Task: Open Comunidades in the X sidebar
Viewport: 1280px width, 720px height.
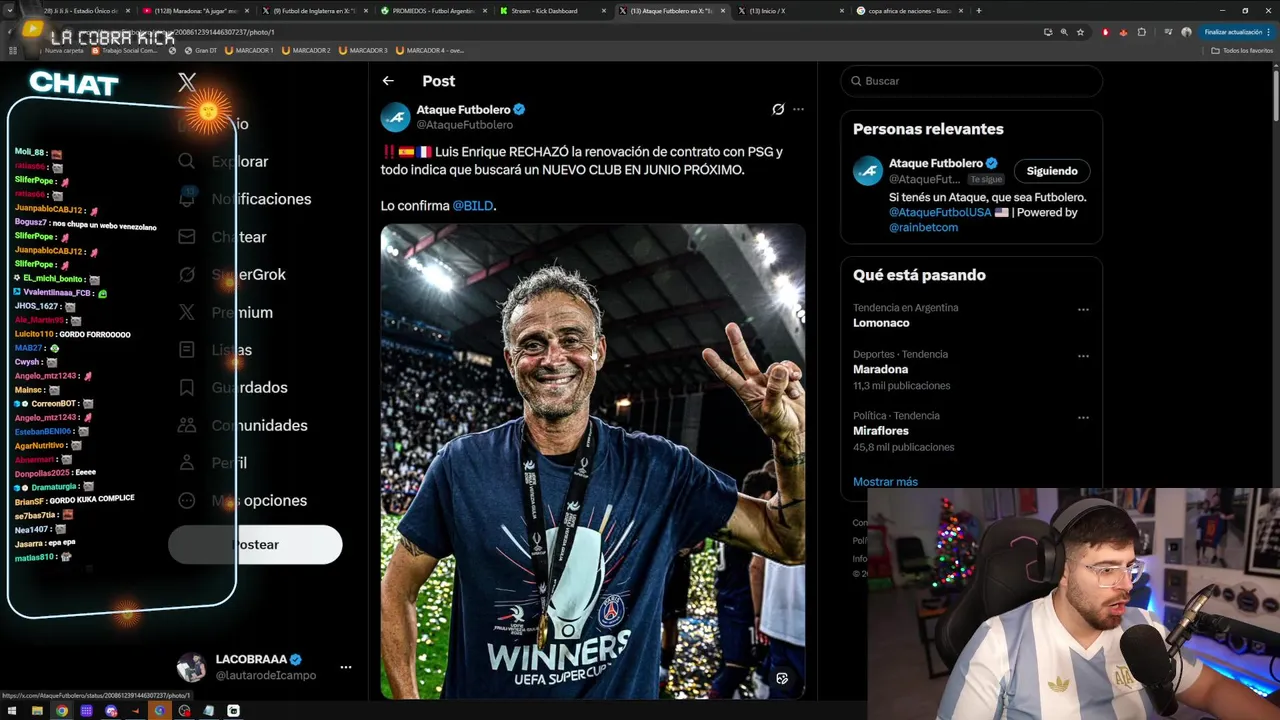Action: 259,425
